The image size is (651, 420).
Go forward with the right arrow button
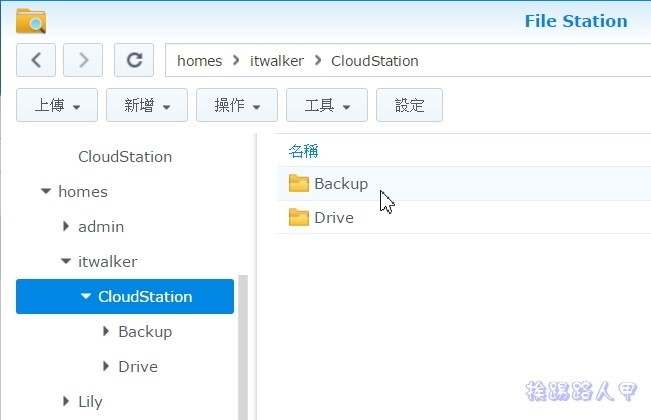83,60
